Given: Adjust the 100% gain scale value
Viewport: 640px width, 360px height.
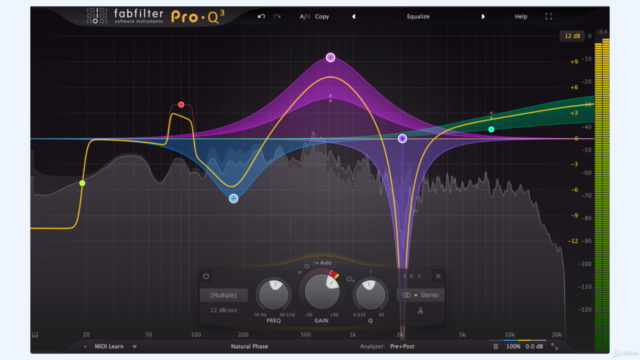Looking at the screenshot, I should [x=513, y=347].
